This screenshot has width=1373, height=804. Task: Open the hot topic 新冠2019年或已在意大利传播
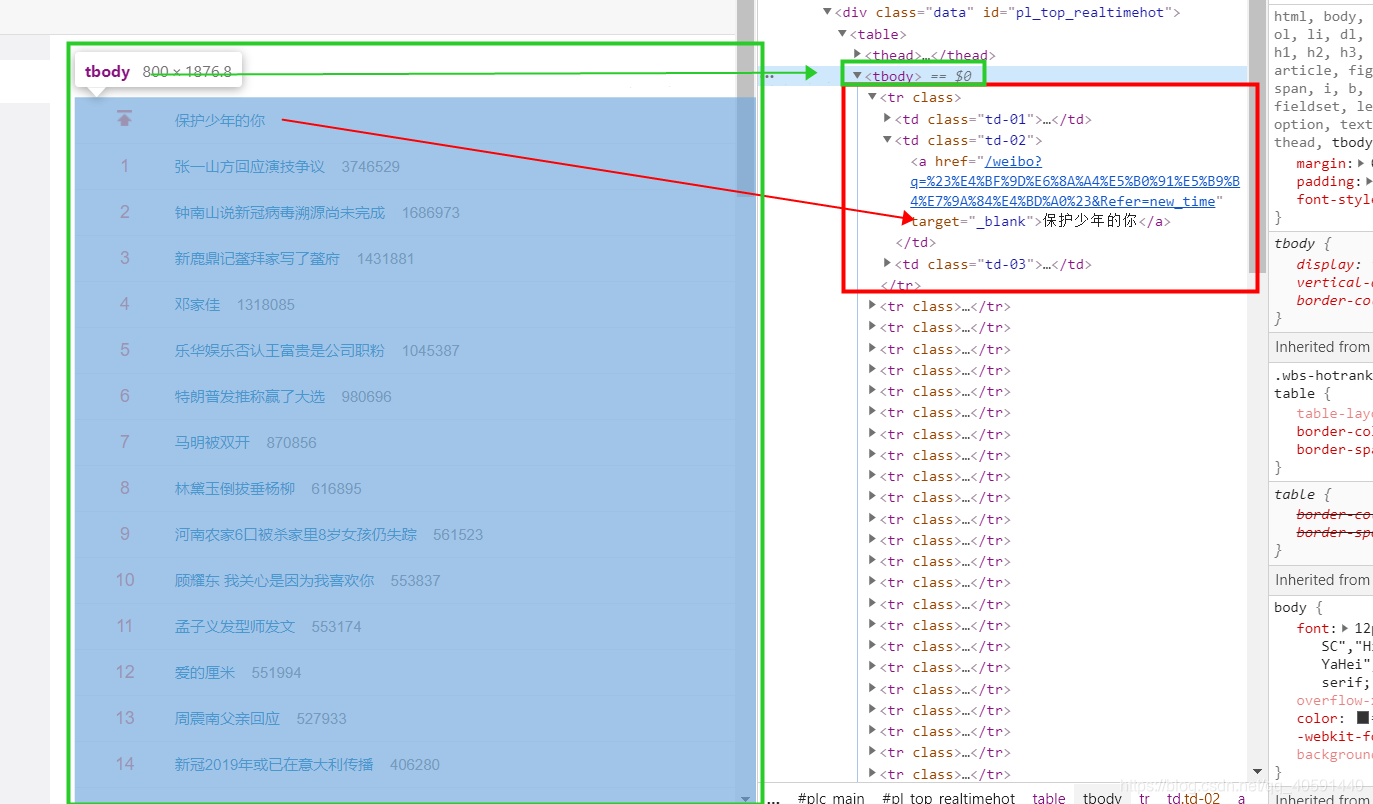(x=274, y=764)
